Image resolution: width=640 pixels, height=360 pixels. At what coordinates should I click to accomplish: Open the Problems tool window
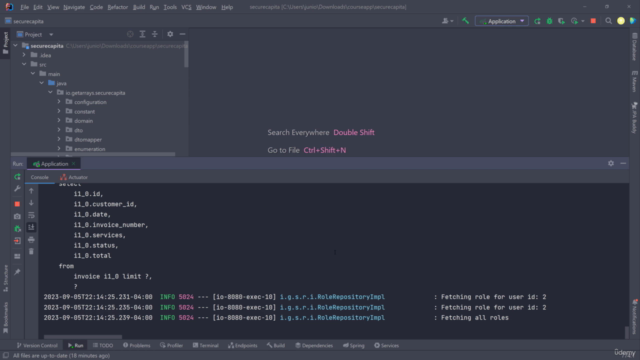[137, 345]
